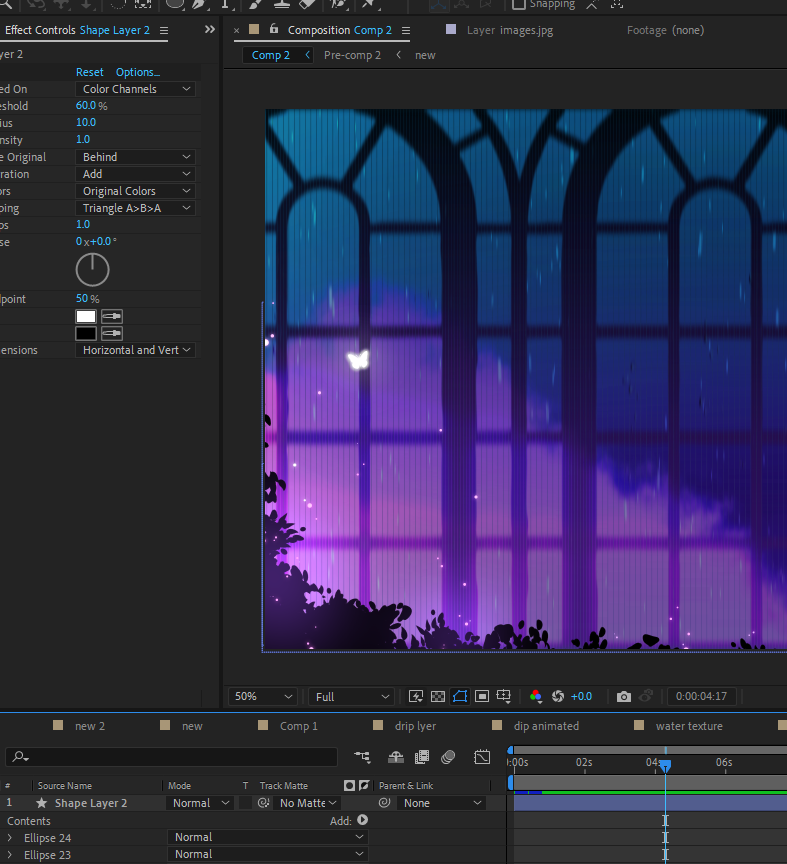This screenshot has width=787, height=864.
Task: Click the Reset Exposure aperture icon
Action: pyautogui.click(x=558, y=696)
